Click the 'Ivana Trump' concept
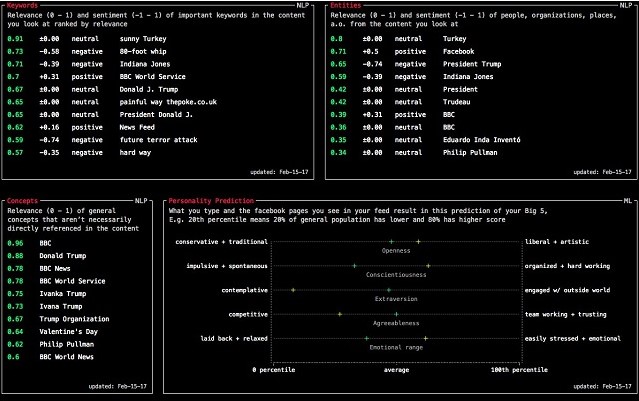The image size is (639, 401). click(61, 306)
